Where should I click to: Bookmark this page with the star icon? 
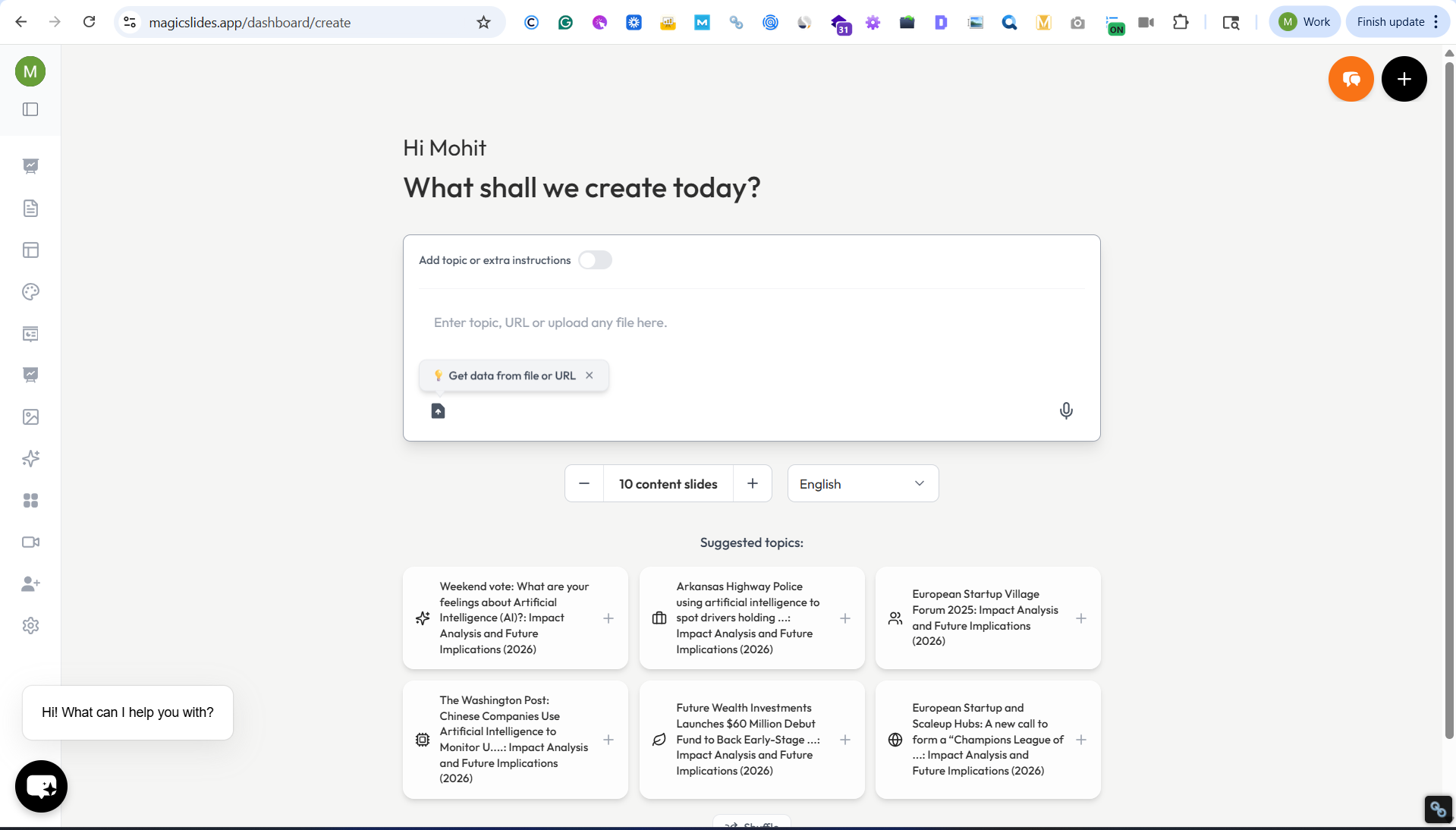click(483, 22)
